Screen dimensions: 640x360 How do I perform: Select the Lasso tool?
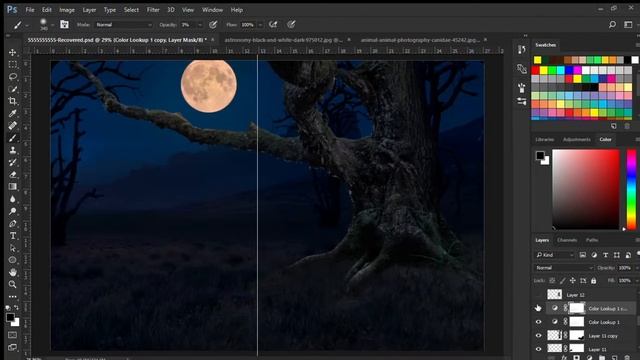click(x=13, y=77)
